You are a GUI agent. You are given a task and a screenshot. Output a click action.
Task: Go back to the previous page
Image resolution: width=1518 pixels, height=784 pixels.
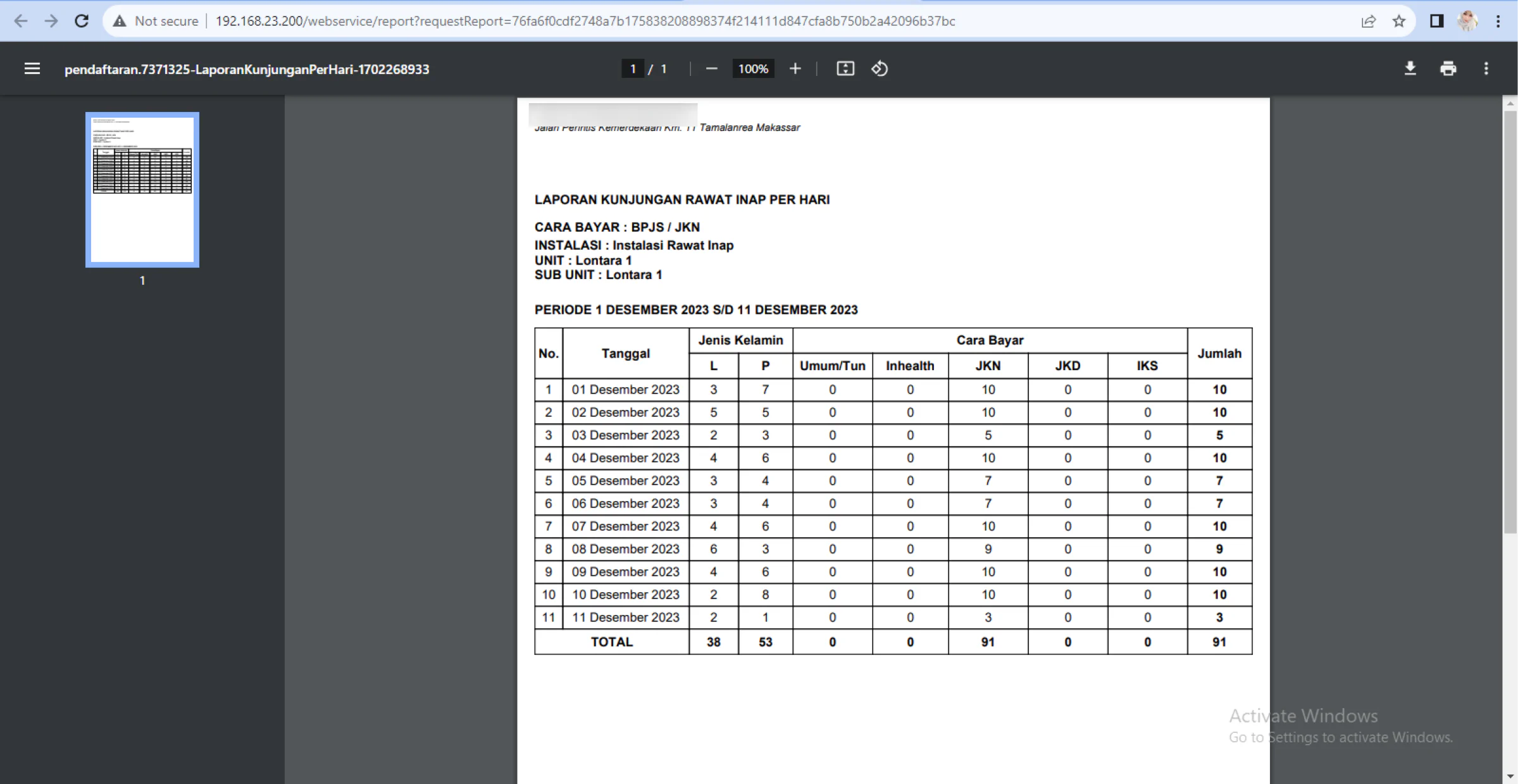[20, 21]
